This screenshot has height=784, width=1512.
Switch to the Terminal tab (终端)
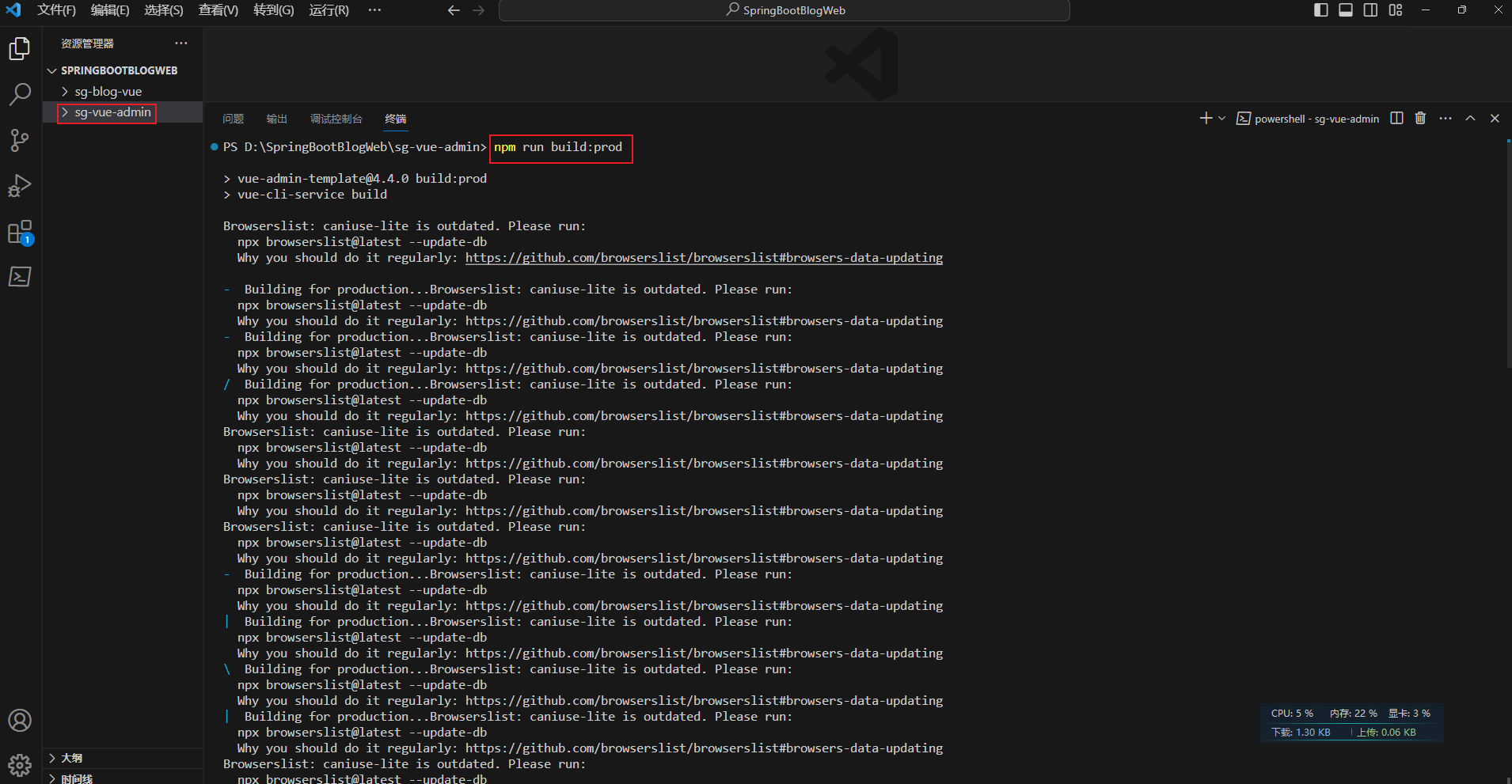(395, 119)
